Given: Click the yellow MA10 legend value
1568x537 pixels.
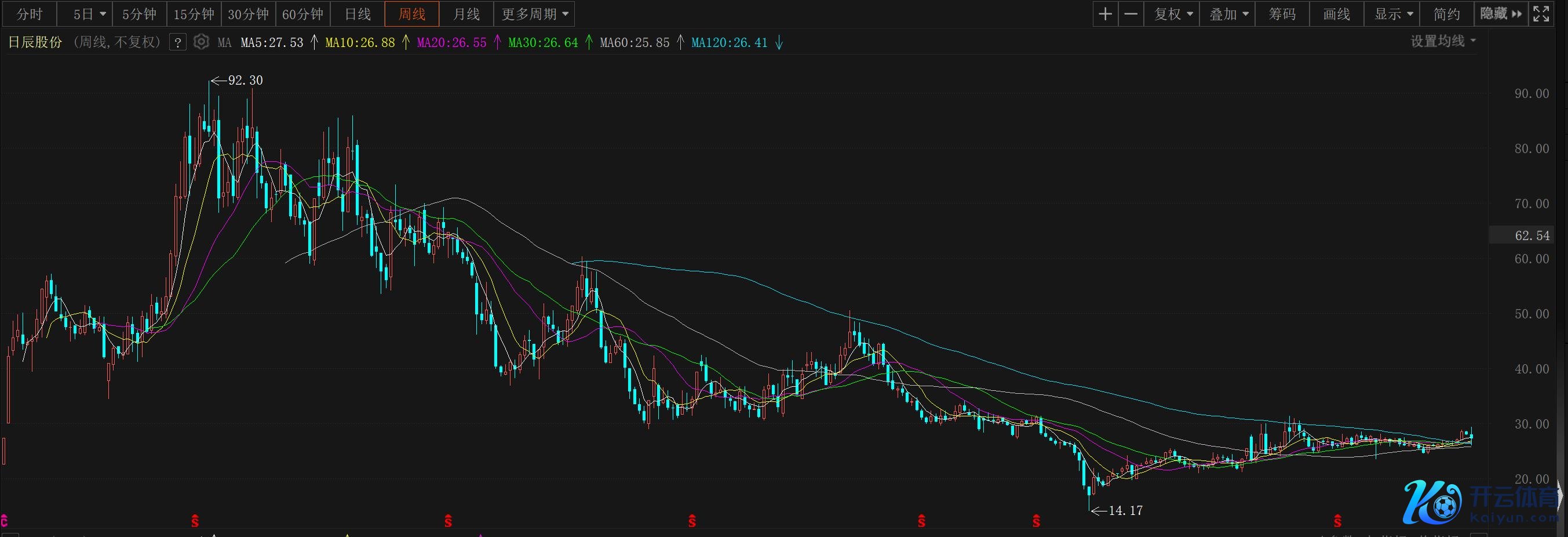Looking at the screenshot, I should (360, 42).
